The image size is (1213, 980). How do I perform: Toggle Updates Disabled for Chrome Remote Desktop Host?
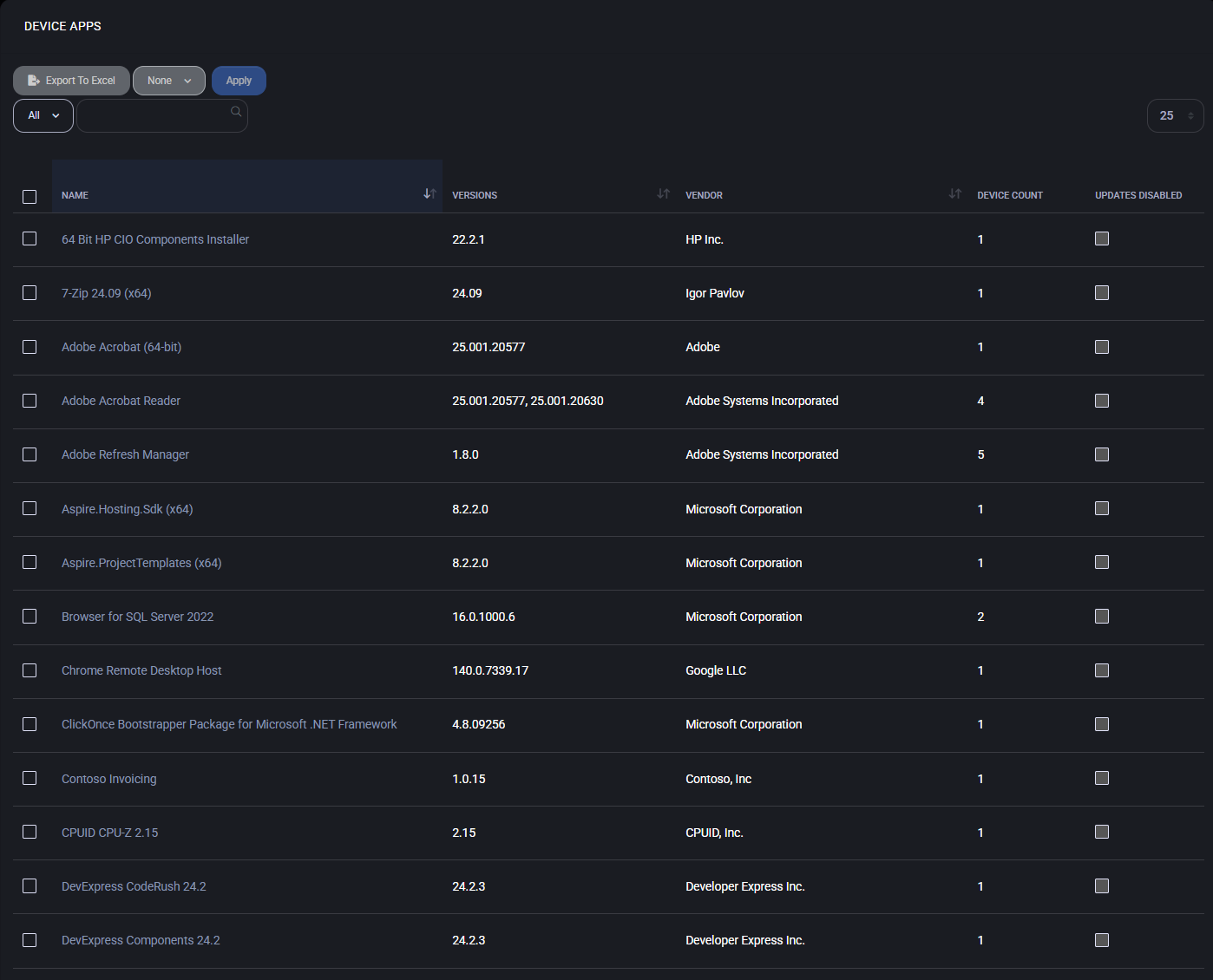coord(1102,670)
